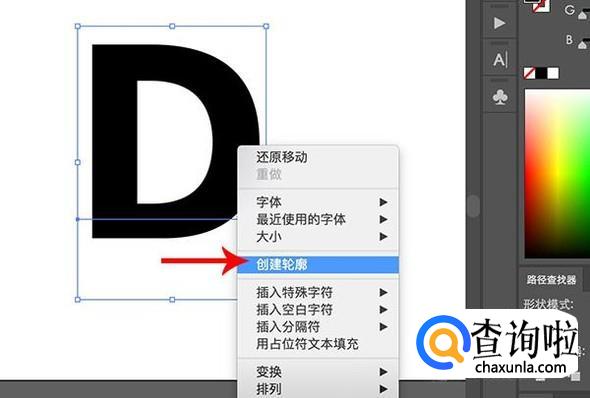Image resolution: width=590 pixels, height=398 pixels.
Task: Pick a color from the spectrum ramp
Action: [x=557, y=173]
